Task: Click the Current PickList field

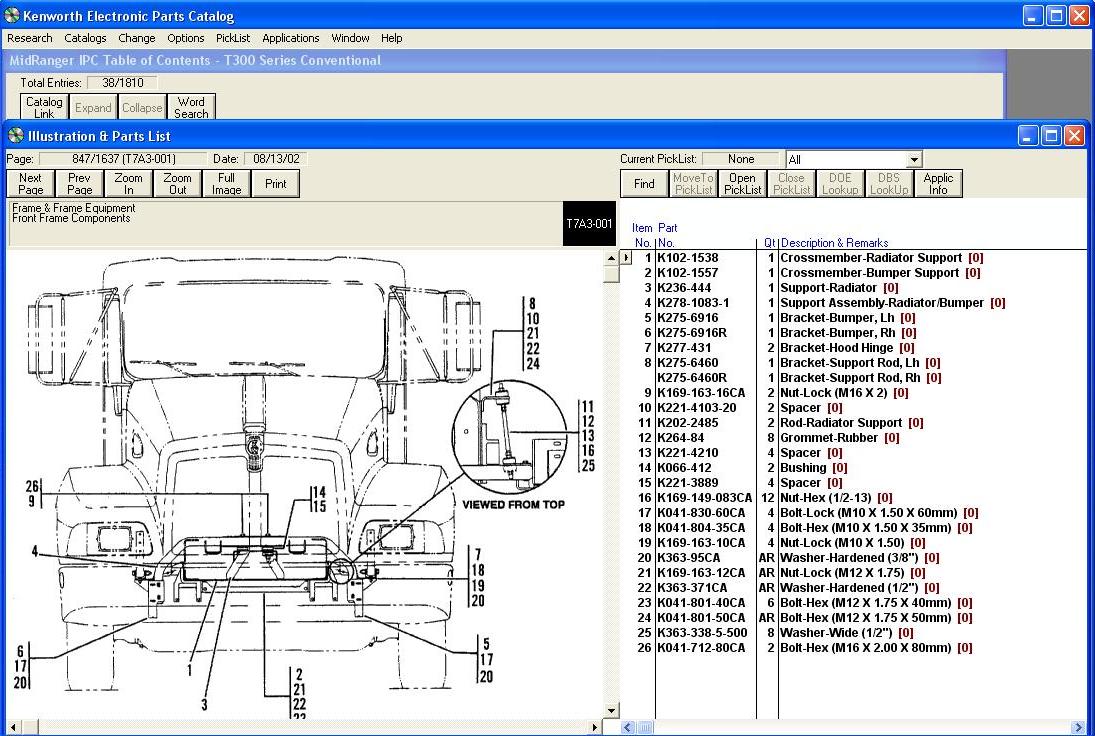Action: (741, 158)
